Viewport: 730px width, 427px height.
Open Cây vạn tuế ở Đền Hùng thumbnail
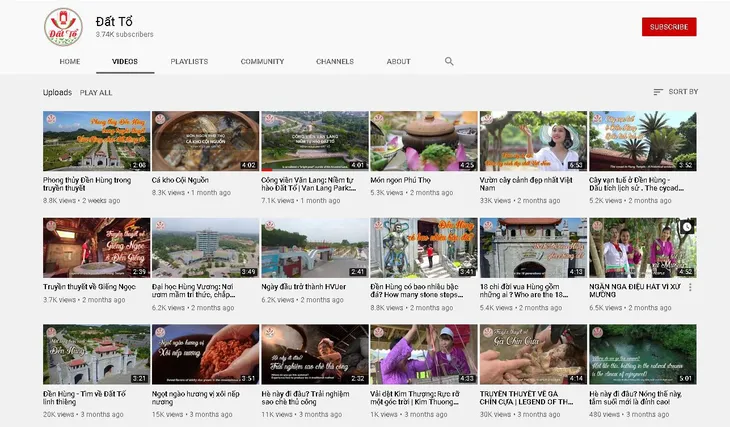click(x=642, y=141)
